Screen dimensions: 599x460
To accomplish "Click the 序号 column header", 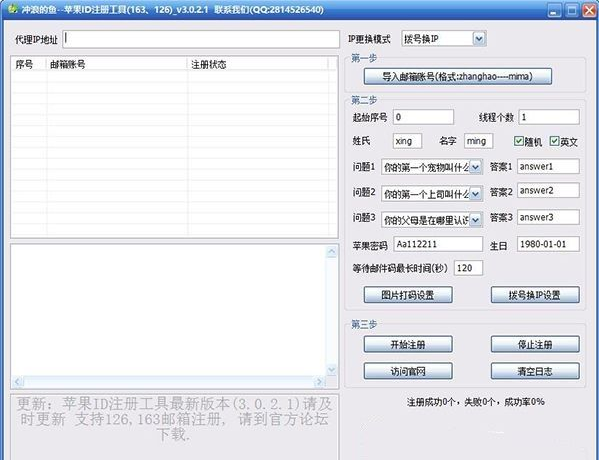I will pos(29,64).
